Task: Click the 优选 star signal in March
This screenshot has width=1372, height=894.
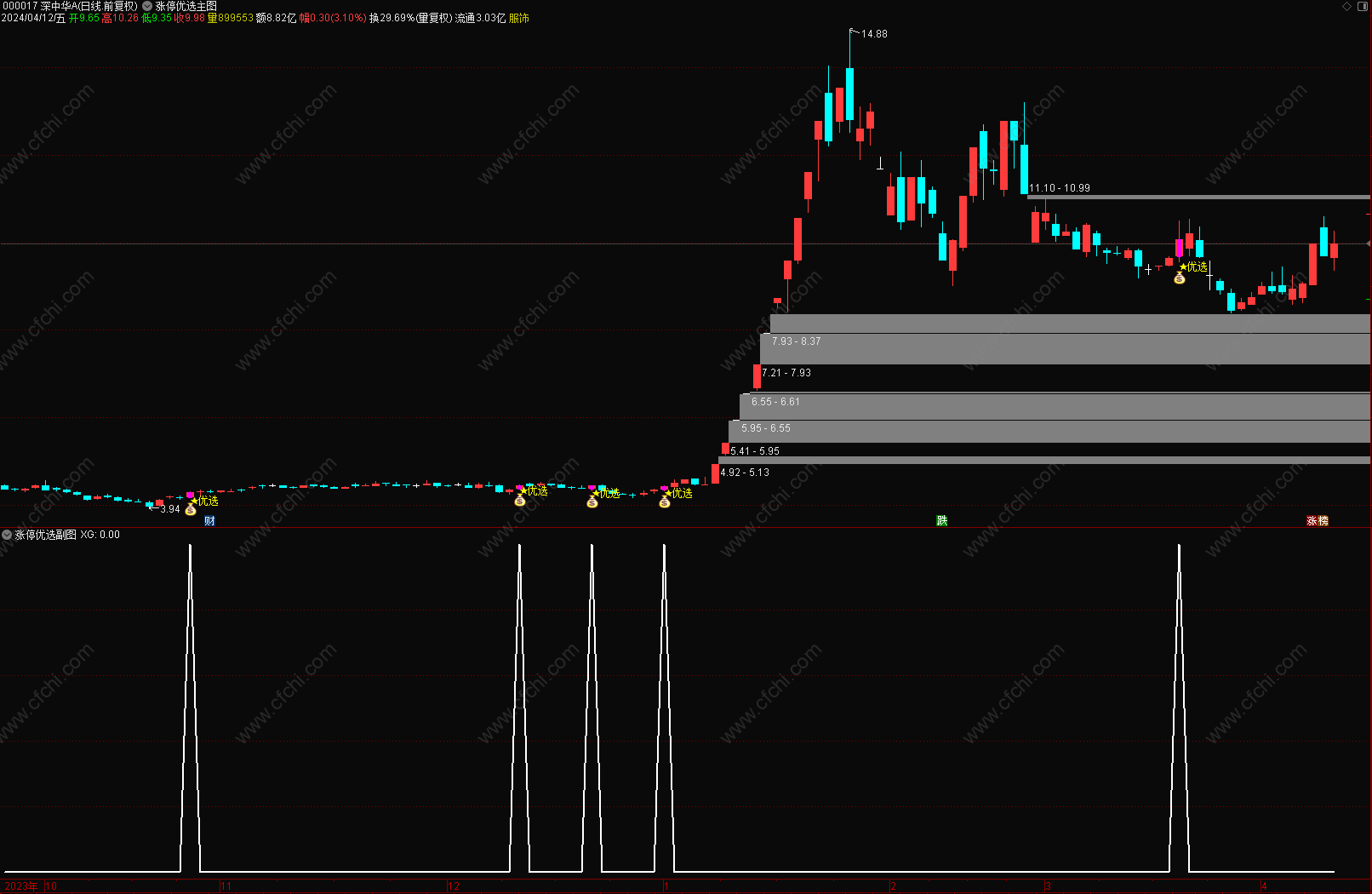Action: click(1193, 266)
